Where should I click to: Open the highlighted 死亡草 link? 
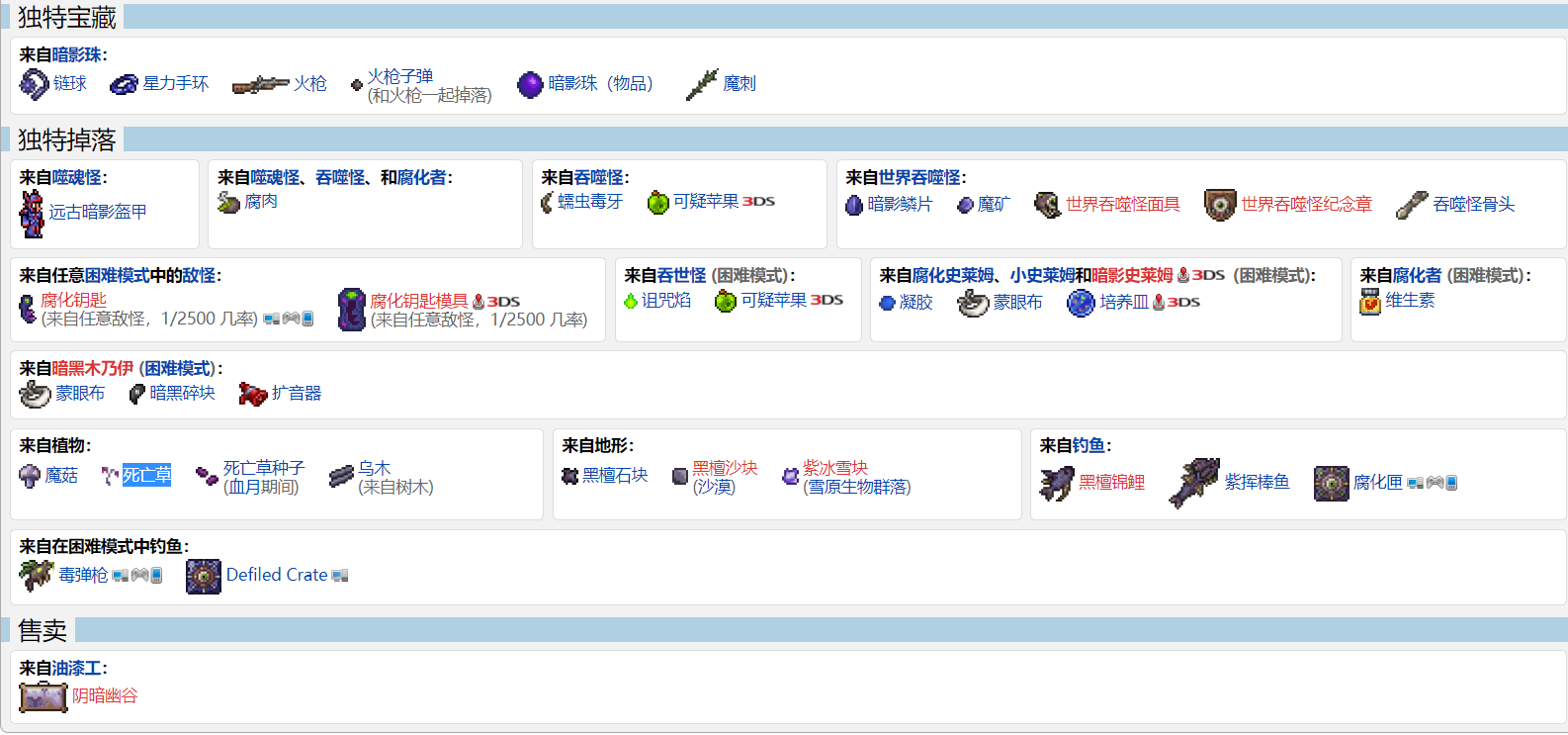coord(146,476)
